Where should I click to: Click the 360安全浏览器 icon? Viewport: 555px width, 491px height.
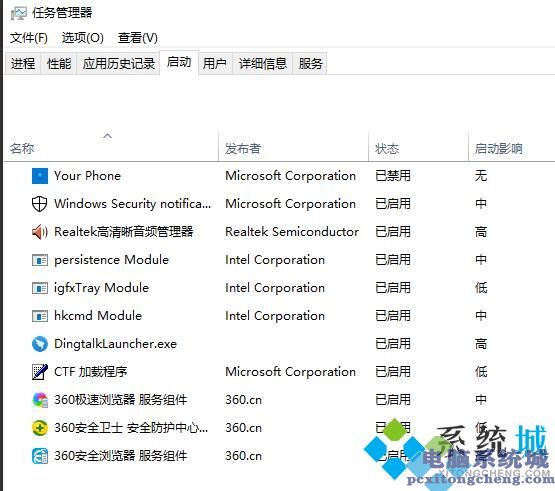click(40, 456)
